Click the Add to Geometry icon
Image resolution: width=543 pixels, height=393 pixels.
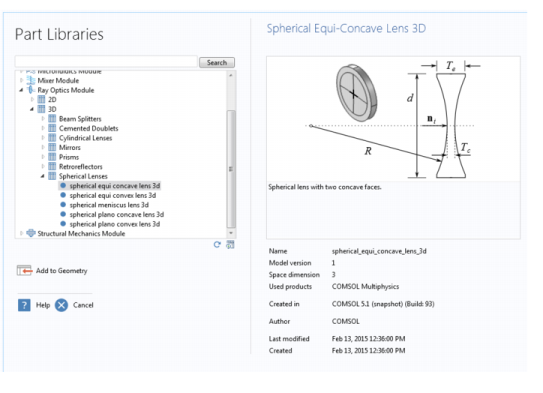pos(25,270)
